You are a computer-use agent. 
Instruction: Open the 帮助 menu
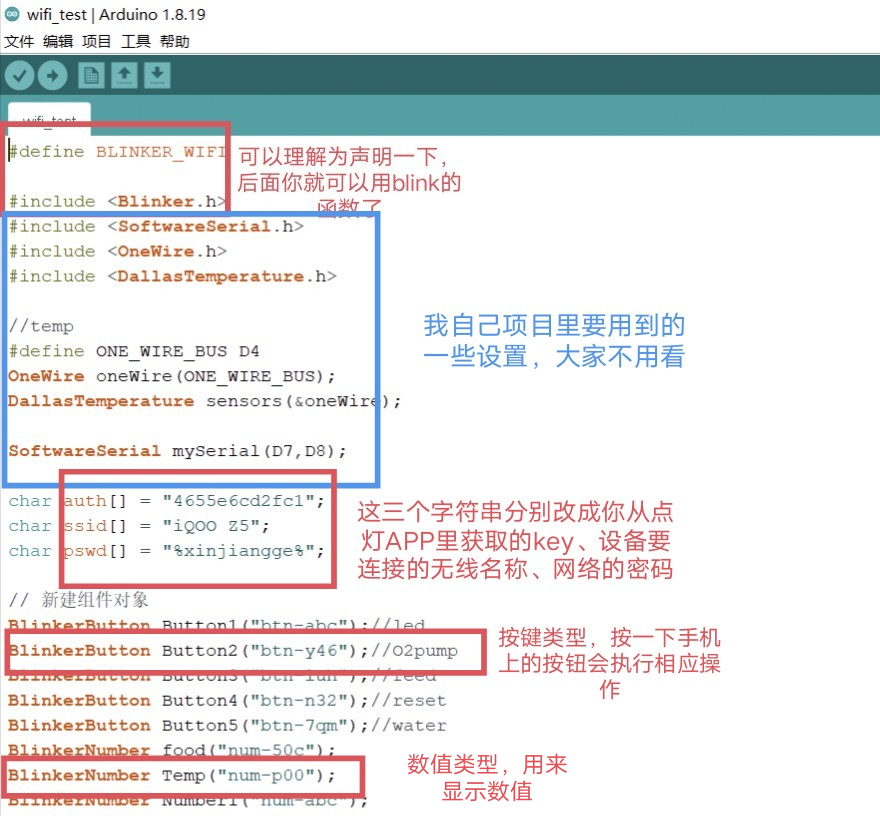pos(175,42)
